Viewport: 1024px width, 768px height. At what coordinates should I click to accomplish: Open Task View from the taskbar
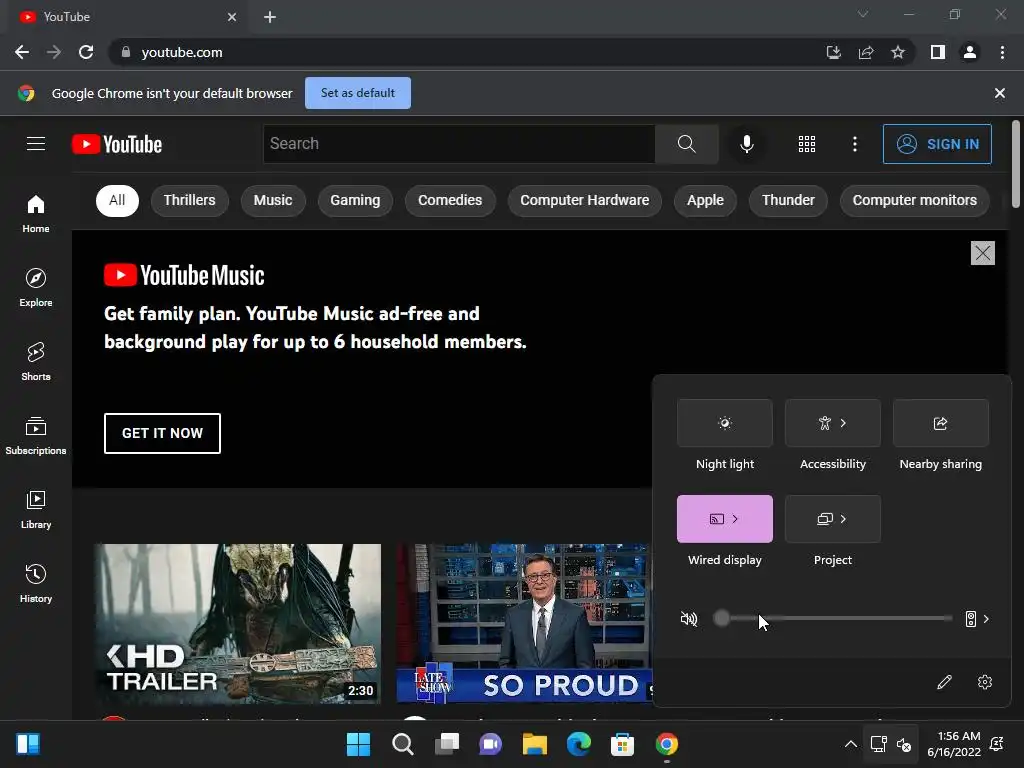447,744
